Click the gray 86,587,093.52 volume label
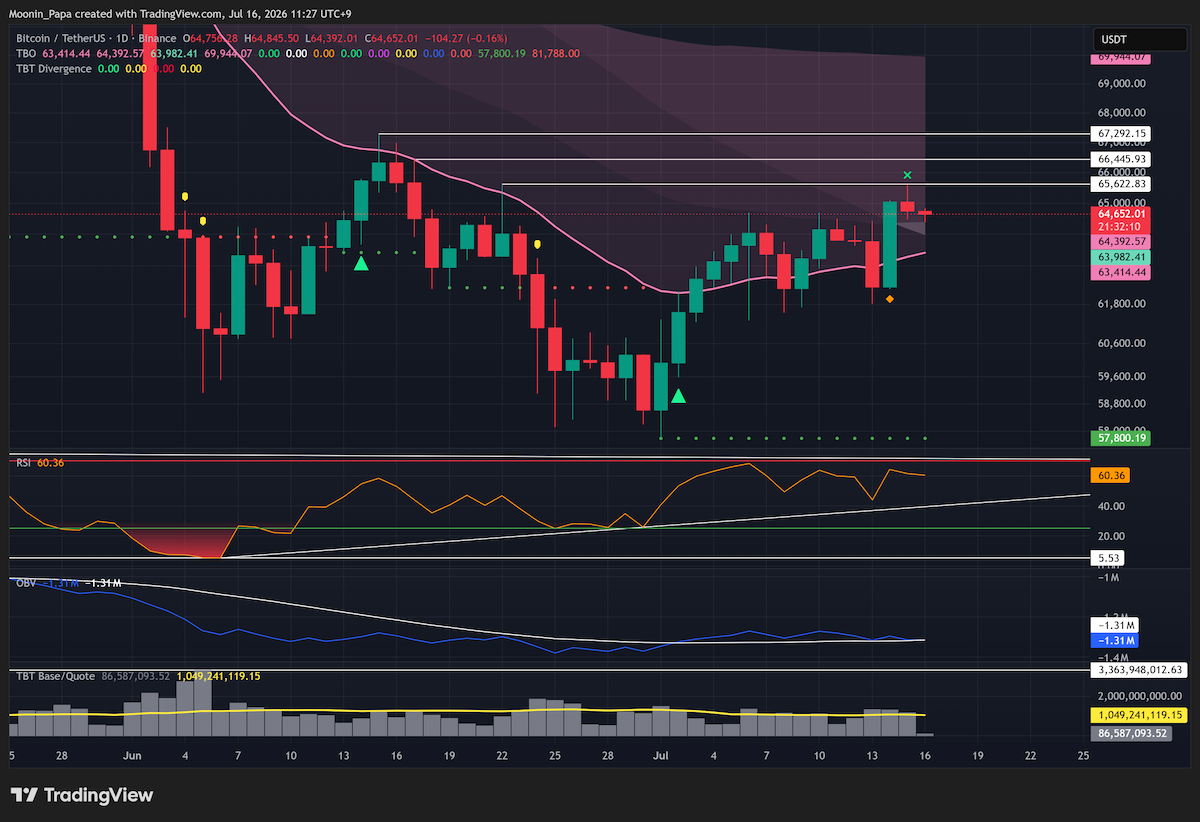Viewport: 1200px width, 822px height. pos(1131,733)
